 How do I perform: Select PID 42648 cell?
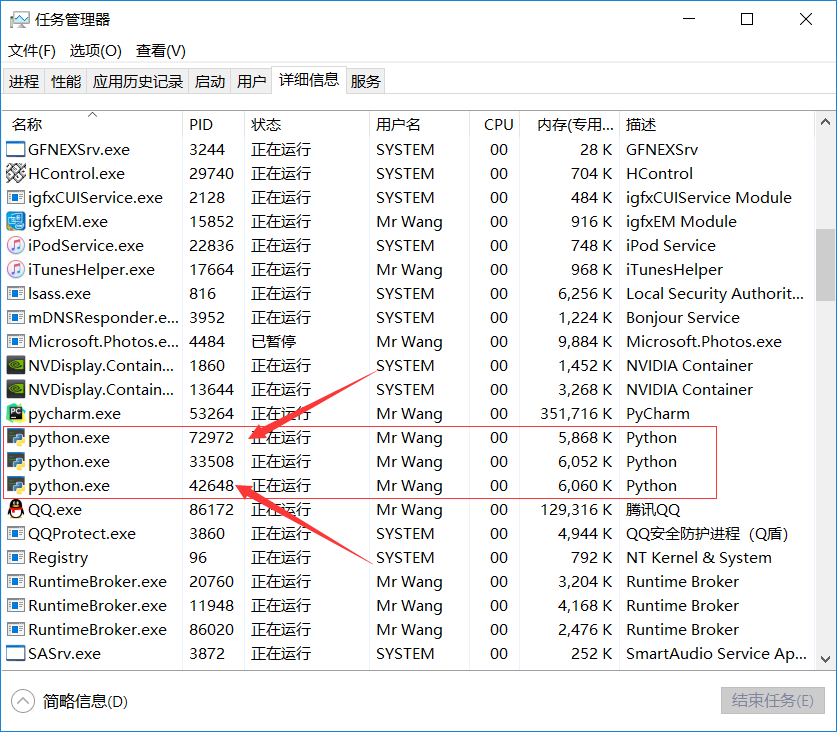211,486
